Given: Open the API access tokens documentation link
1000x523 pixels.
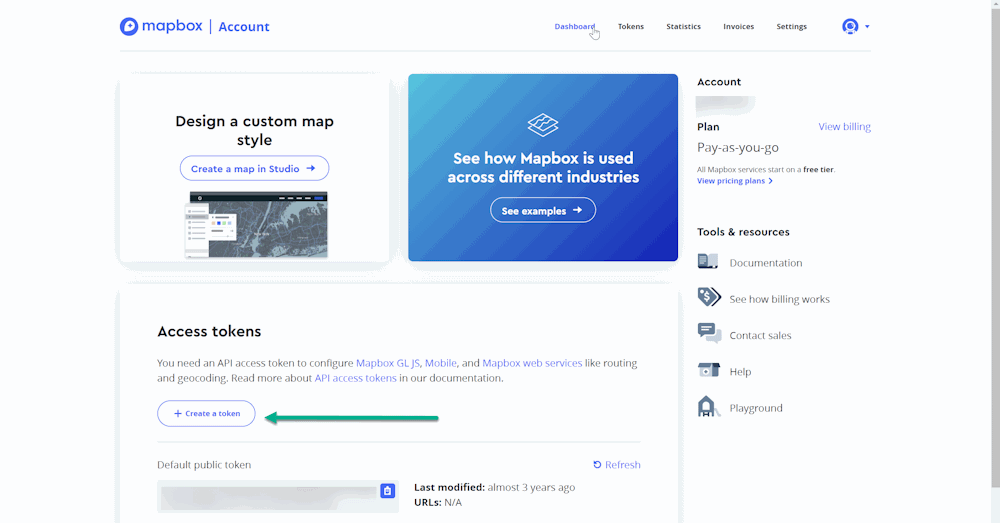Looking at the screenshot, I should pos(355,378).
